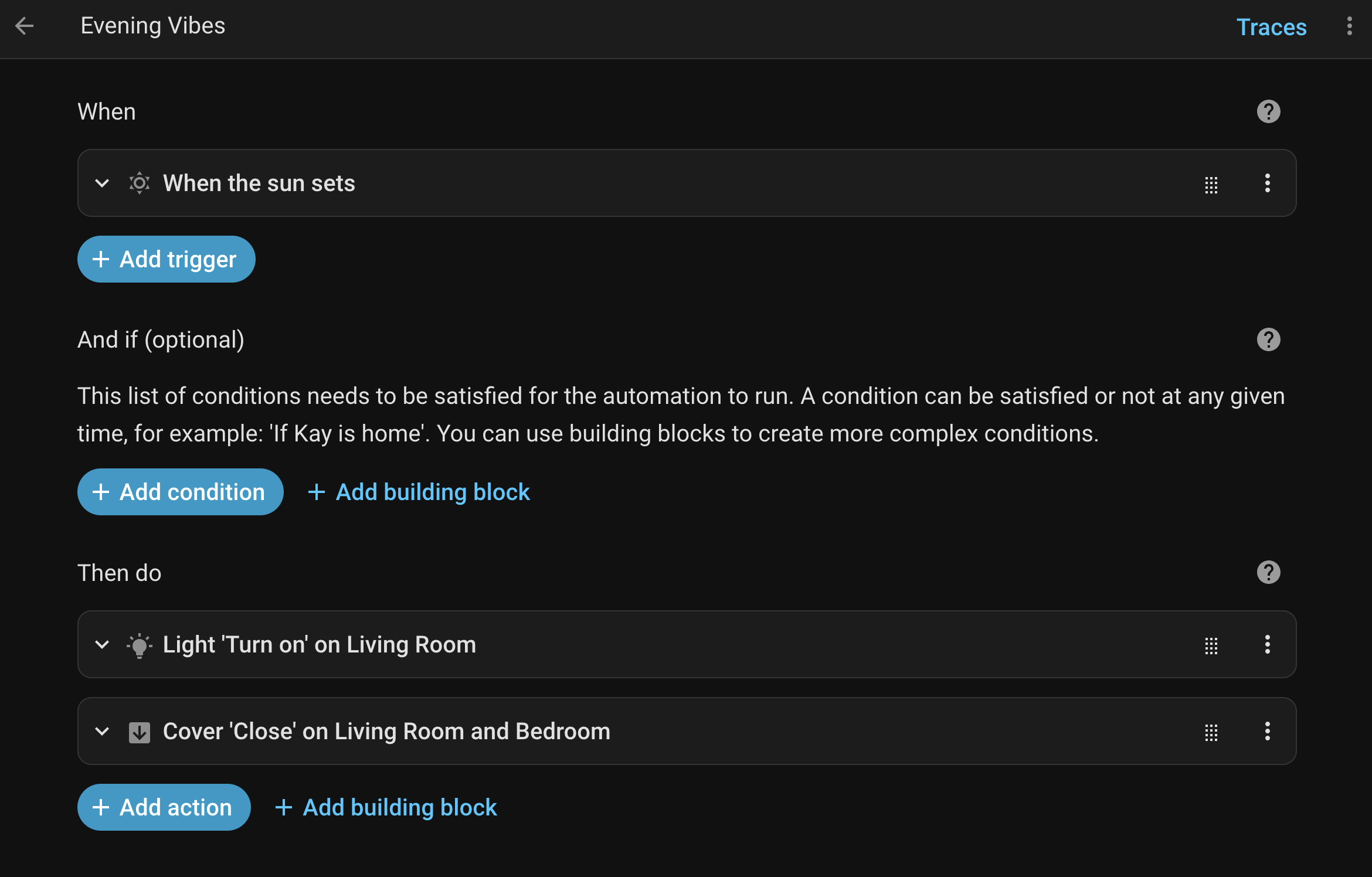Open help for the Then do section
Image resolution: width=1372 pixels, height=877 pixels.
pyautogui.click(x=1268, y=572)
